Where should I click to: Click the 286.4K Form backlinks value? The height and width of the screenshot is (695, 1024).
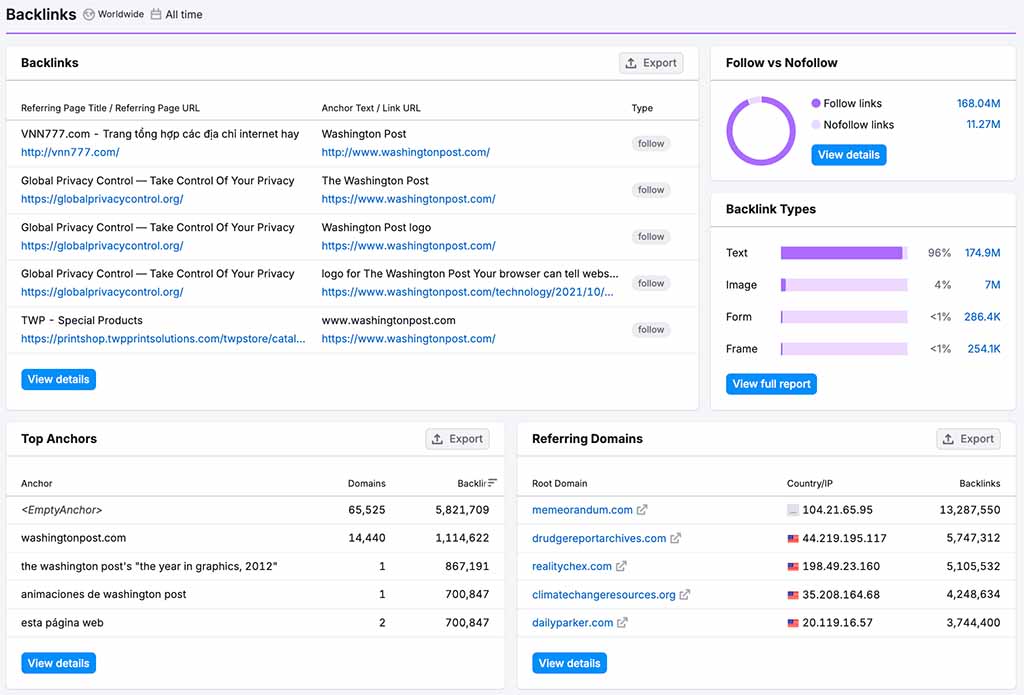pos(982,317)
